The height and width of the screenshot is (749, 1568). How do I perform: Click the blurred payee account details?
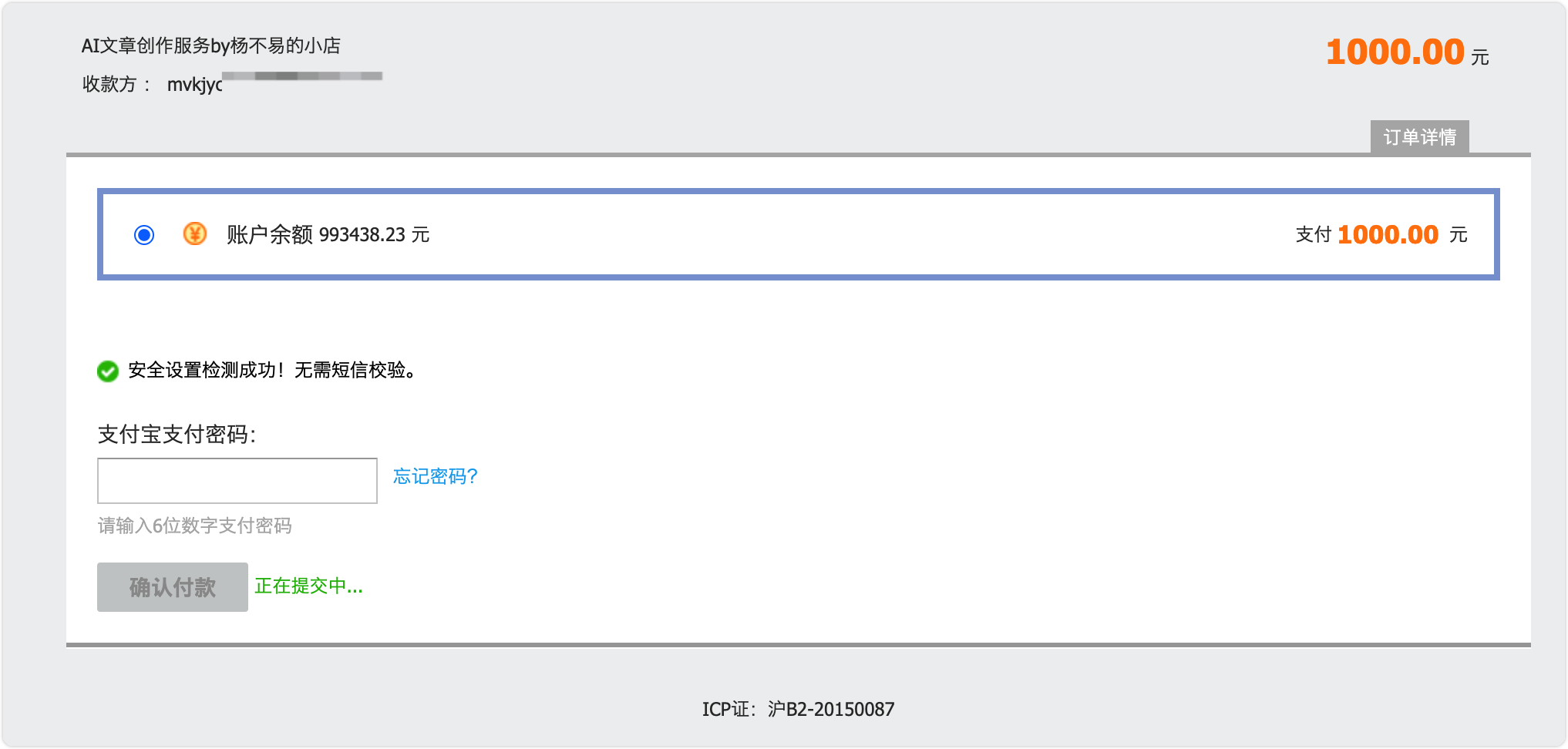302,76
